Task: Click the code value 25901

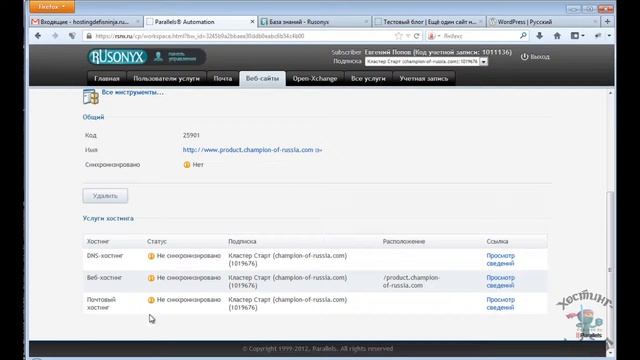Action: pos(191,135)
